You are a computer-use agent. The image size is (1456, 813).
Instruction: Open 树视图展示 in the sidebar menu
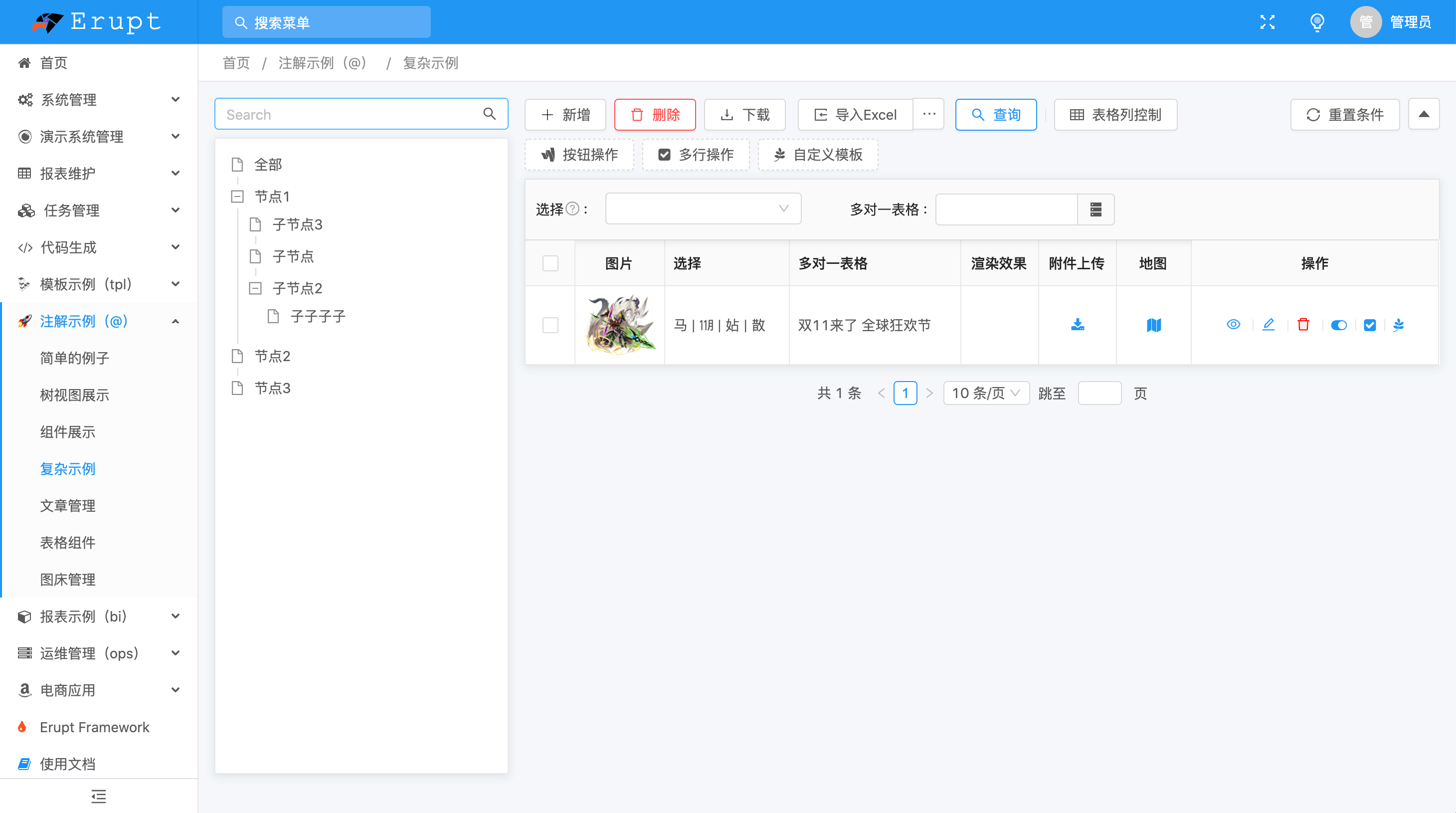pos(74,395)
